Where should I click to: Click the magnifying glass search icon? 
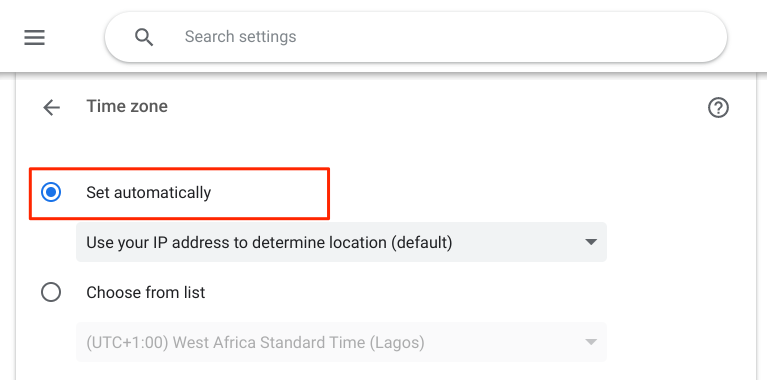pyautogui.click(x=144, y=37)
